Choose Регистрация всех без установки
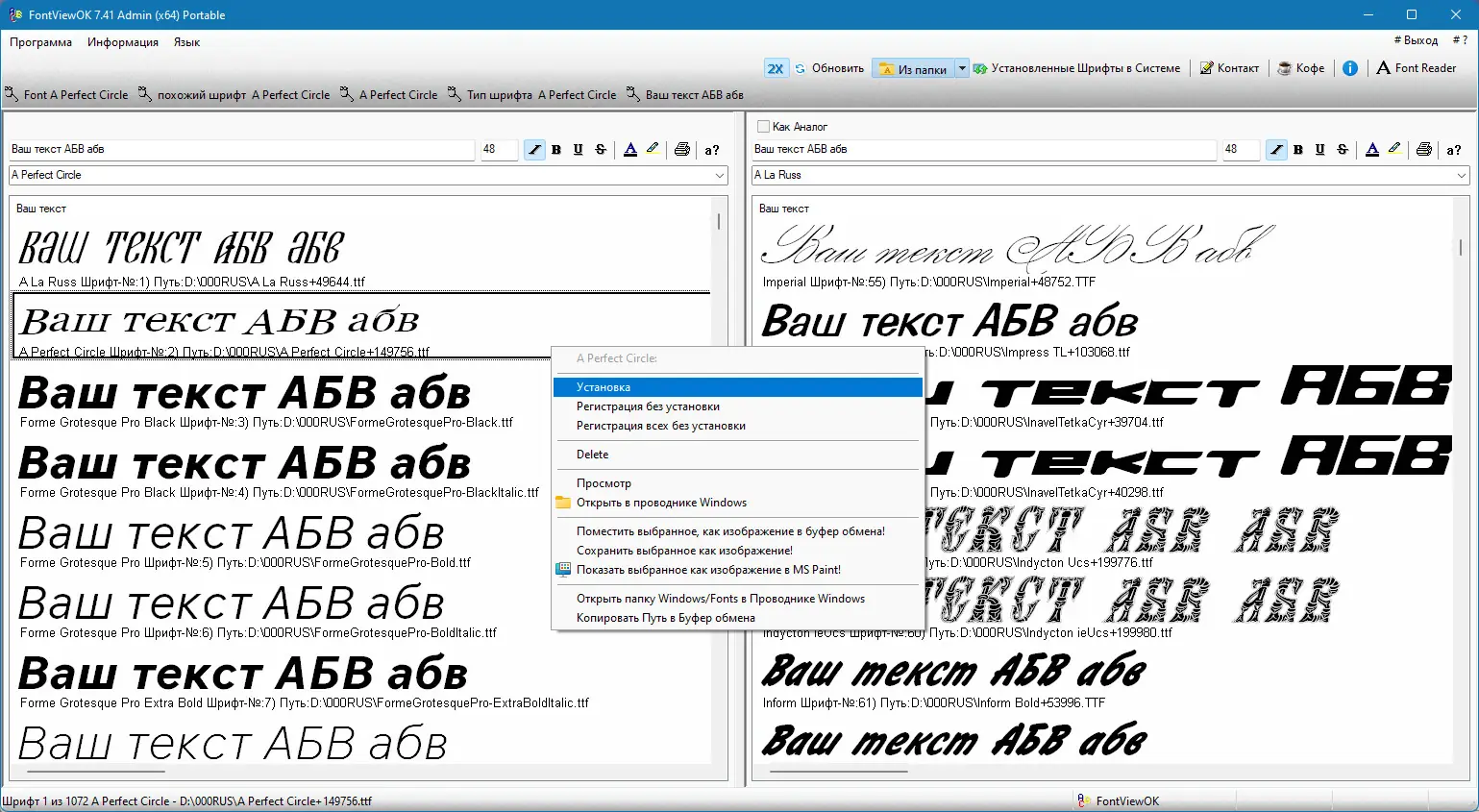 [737, 426]
